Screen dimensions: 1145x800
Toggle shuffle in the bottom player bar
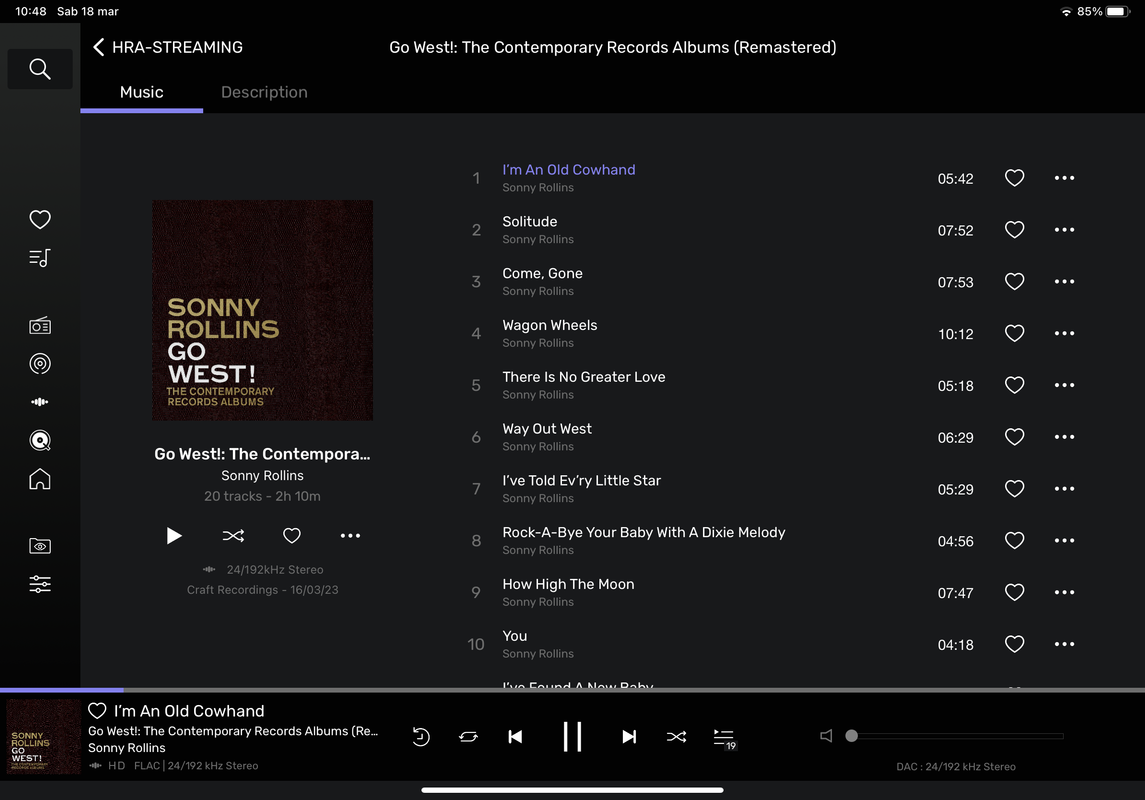[x=676, y=736]
